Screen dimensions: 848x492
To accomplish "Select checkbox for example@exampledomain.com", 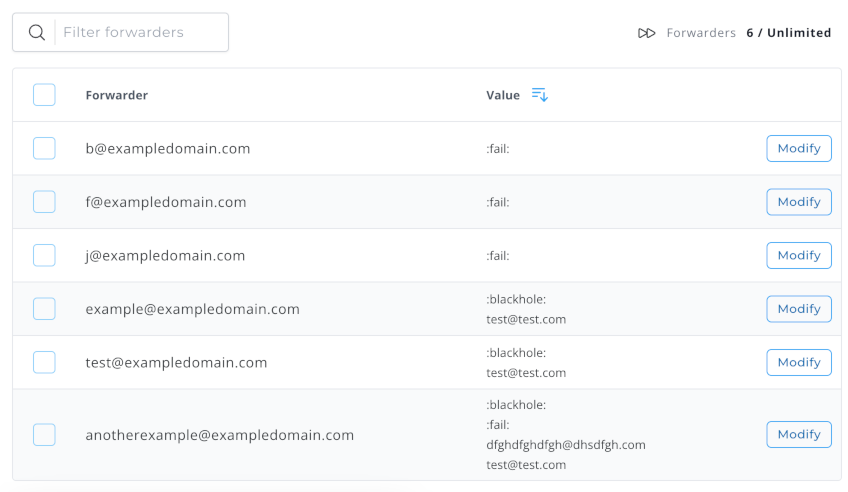I will tap(44, 309).
